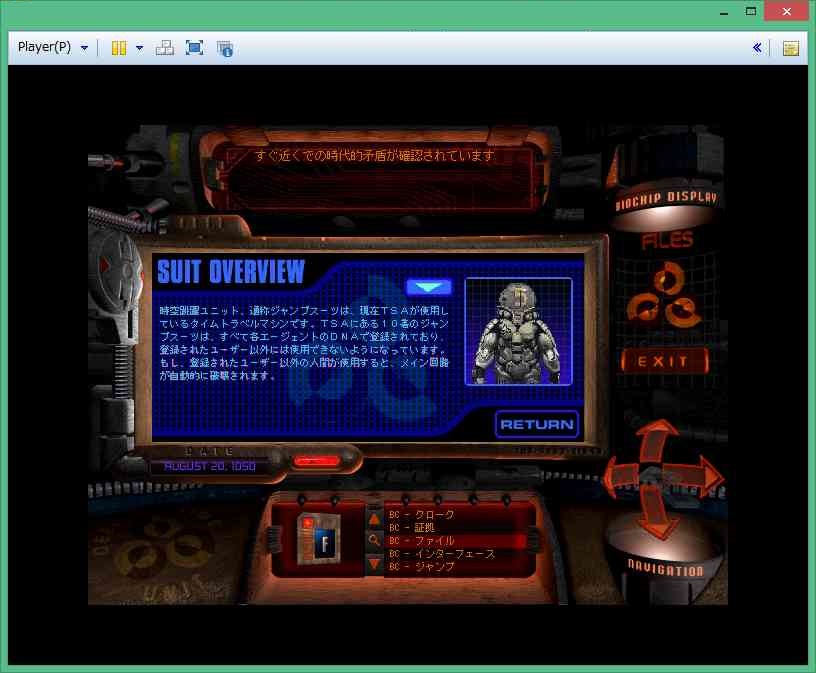
Task: Click the Send Ctrl+Alt+Del toolbar icon
Action: pyautogui.click(x=165, y=48)
